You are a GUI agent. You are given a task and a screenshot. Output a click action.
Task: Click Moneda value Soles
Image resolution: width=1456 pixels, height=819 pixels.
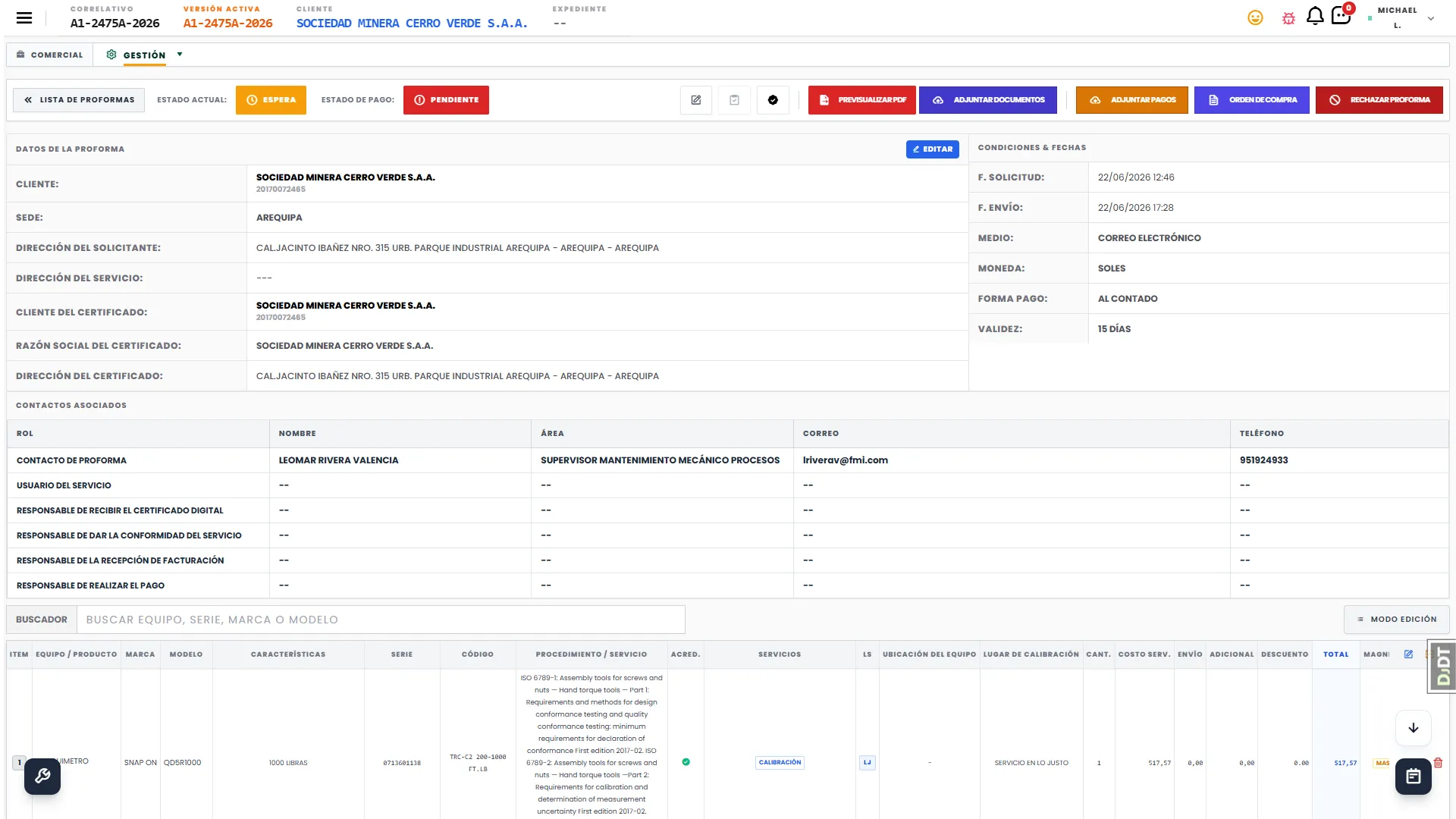coord(1112,268)
